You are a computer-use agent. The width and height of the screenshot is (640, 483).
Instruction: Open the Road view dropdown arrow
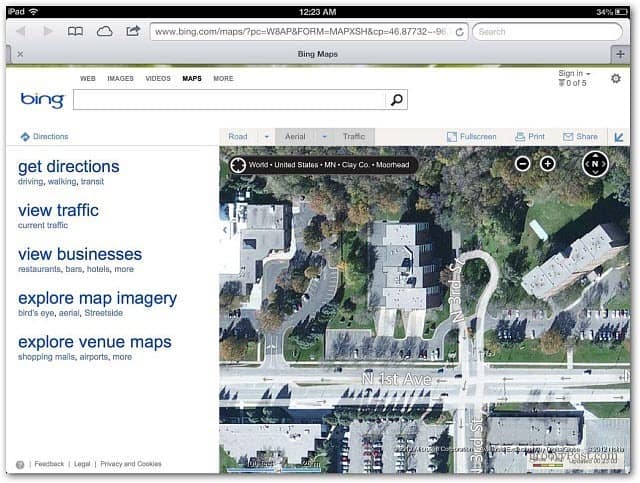267,137
